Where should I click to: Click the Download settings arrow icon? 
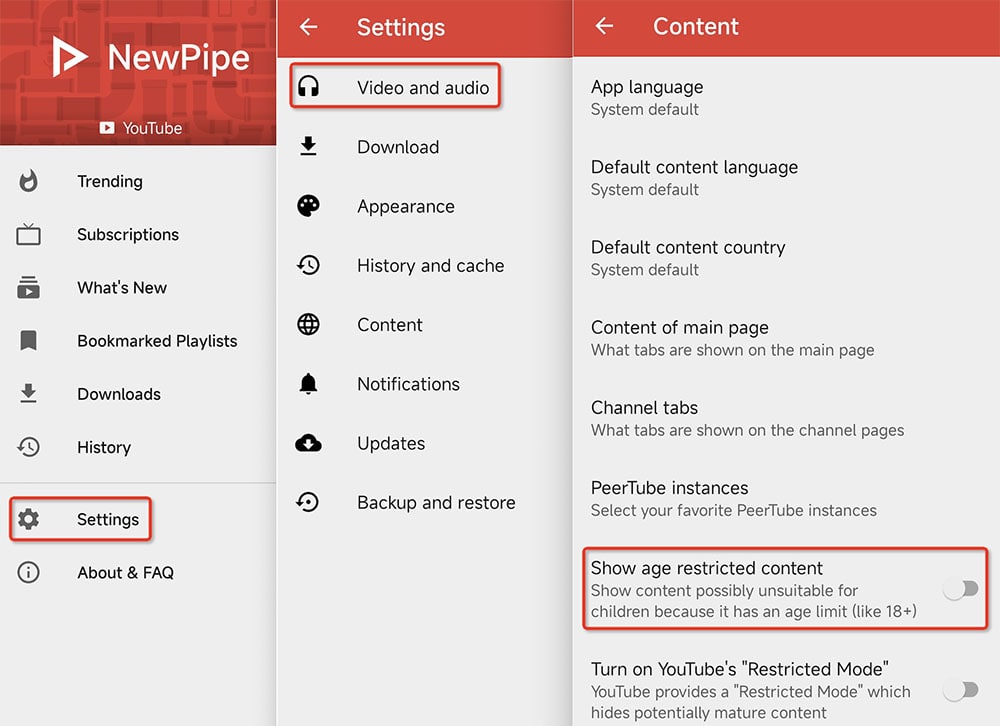(x=309, y=146)
